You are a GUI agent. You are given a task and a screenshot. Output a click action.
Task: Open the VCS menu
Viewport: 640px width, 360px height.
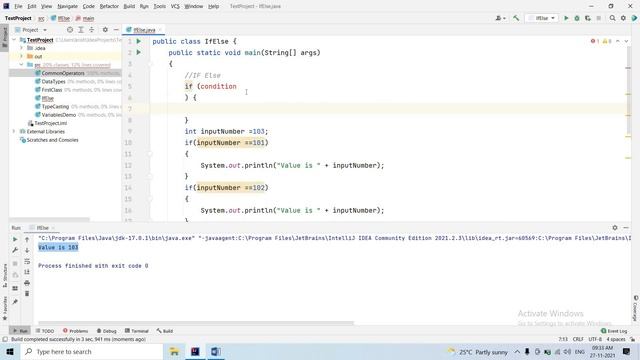175,7
